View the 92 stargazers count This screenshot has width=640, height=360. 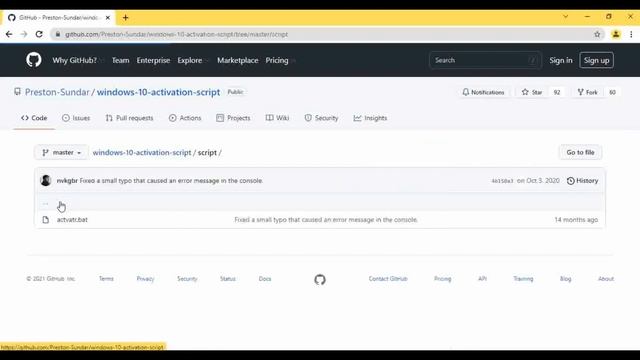click(x=557, y=92)
